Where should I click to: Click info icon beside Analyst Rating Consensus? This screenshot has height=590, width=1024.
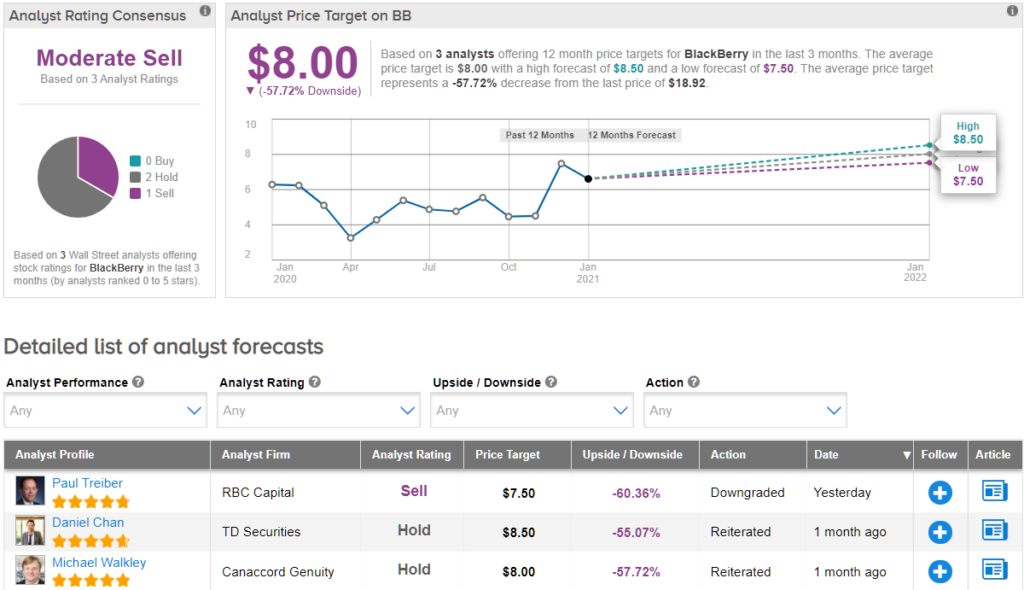(205, 10)
